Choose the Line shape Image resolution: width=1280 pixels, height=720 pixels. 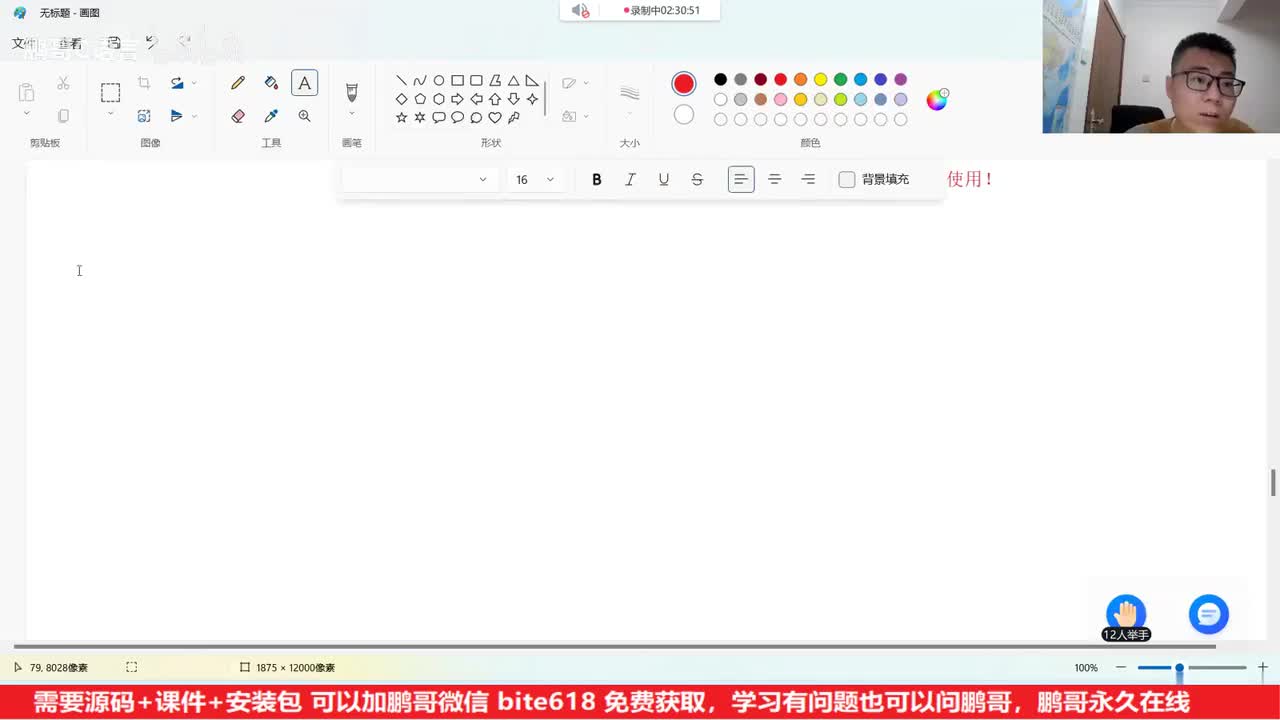click(x=401, y=81)
